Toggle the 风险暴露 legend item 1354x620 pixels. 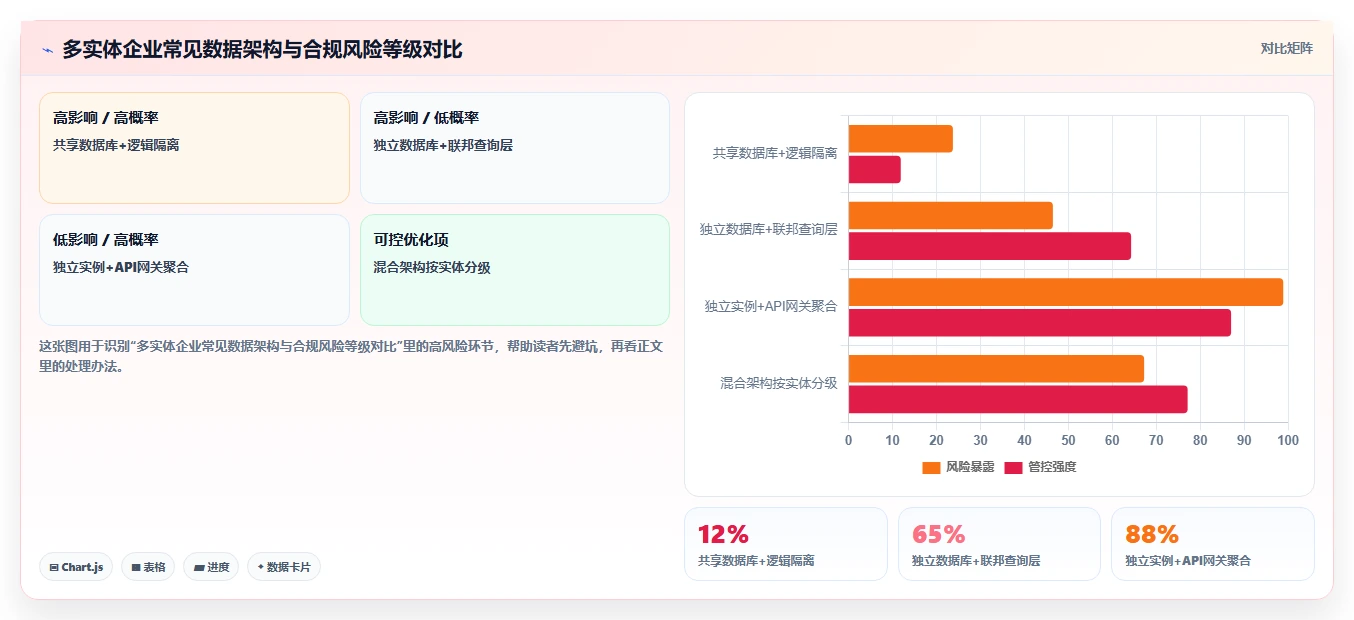(958, 467)
